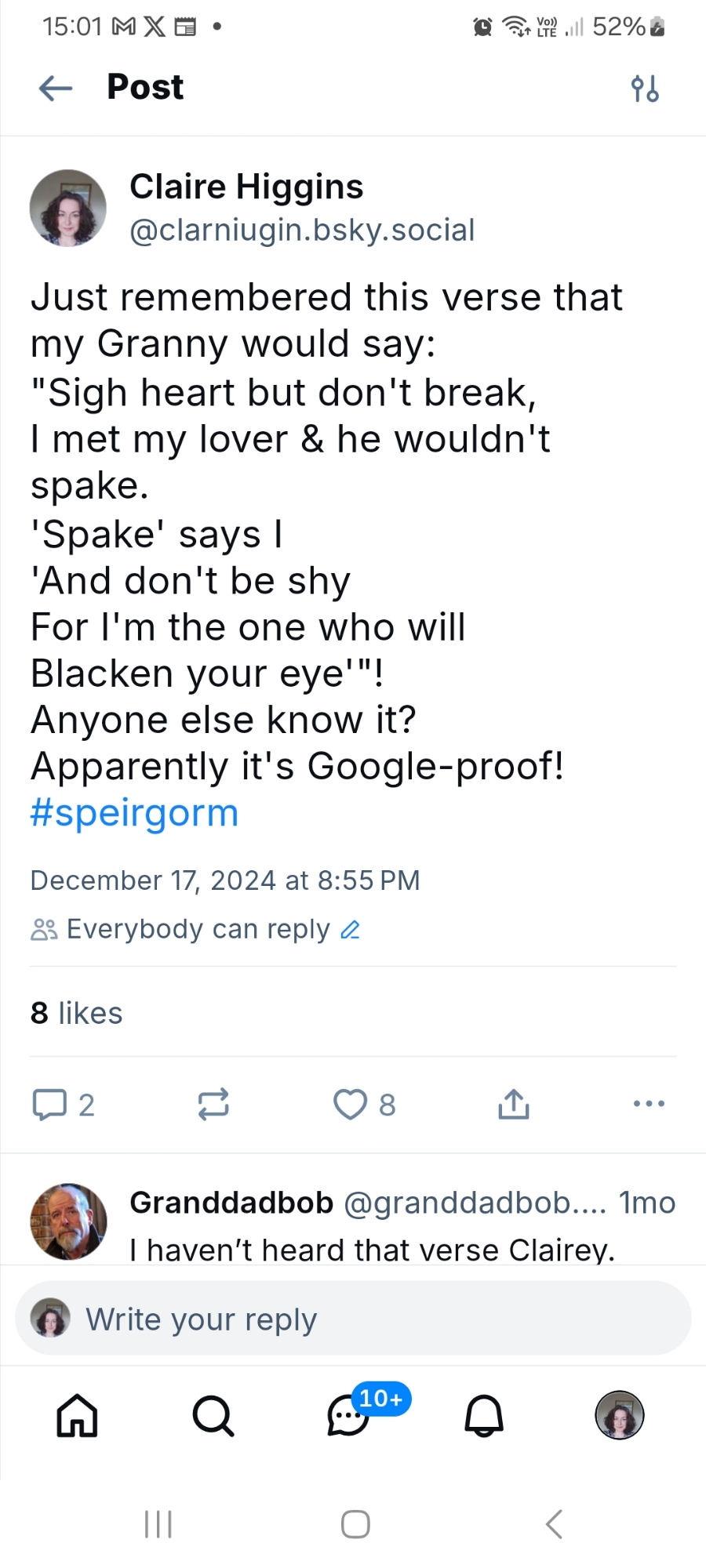This screenshot has height=1568, width=706.
Task: Repost this post using the arrows icon
Action: coord(213,1104)
